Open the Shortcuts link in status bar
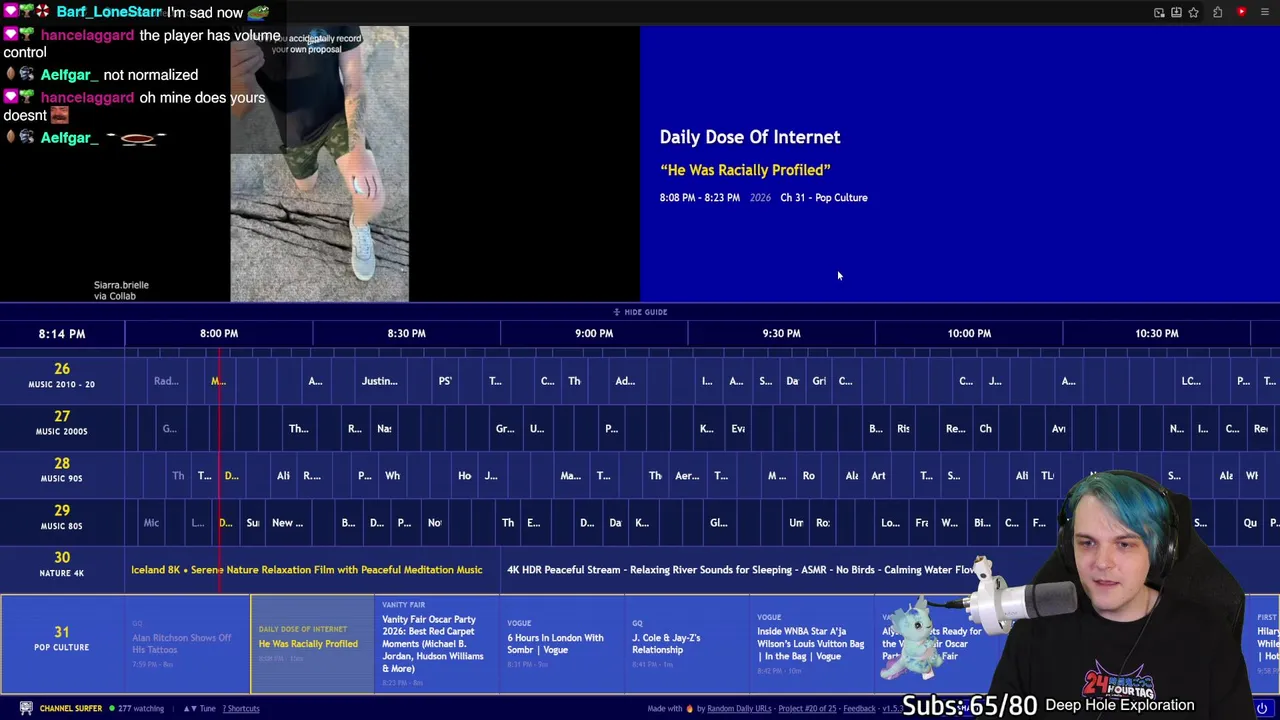Screen dimensions: 1280x720 [x=241, y=708]
